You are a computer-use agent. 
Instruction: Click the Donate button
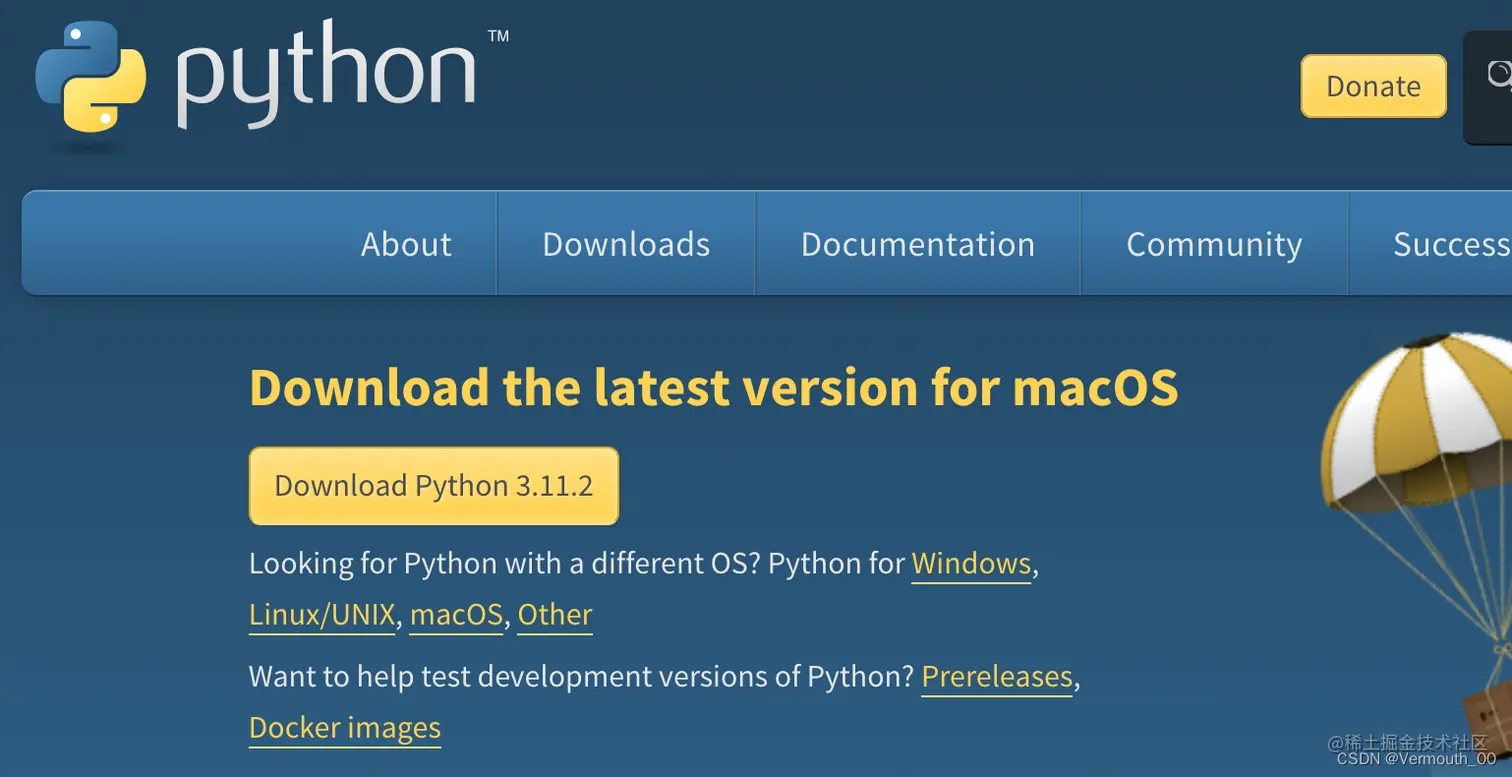[x=1373, y=86]
